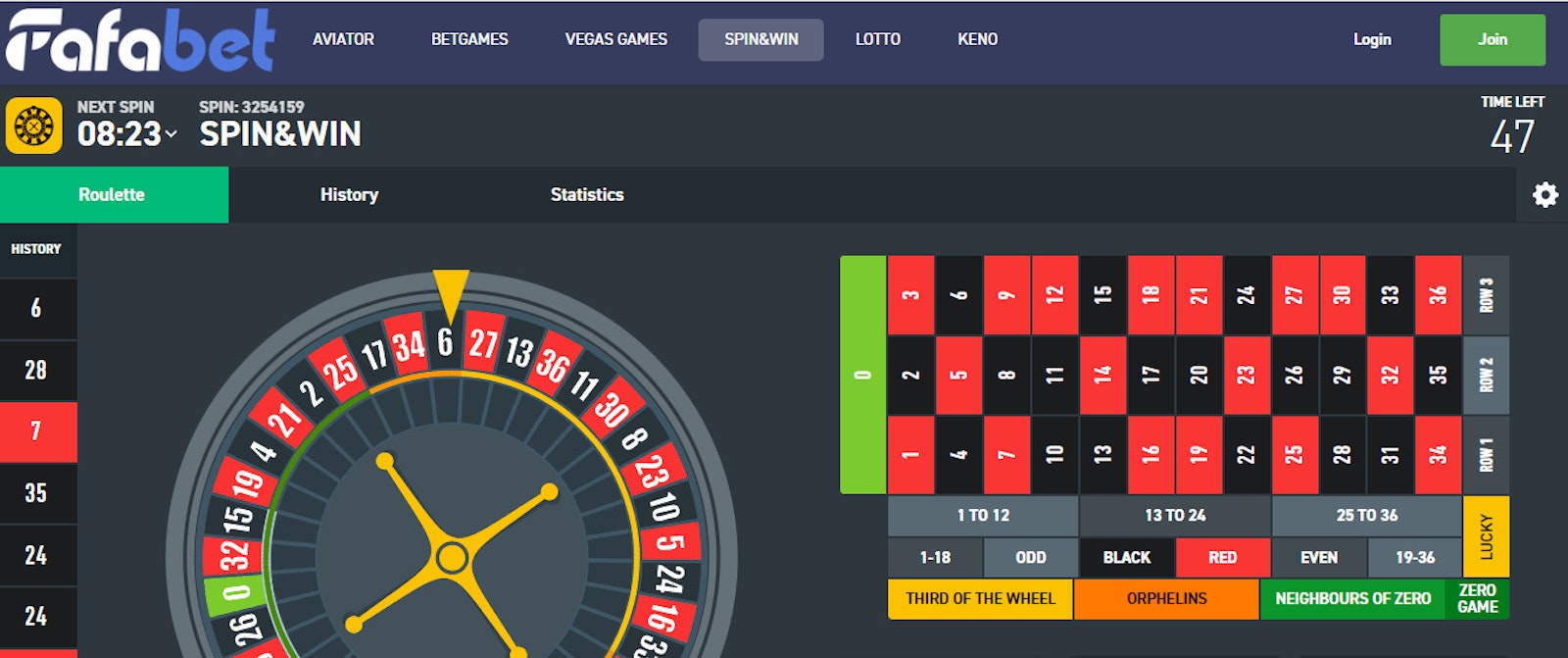
Task: Open settings gear icon
Action: pyautogui.click(x=1544, y=195)
